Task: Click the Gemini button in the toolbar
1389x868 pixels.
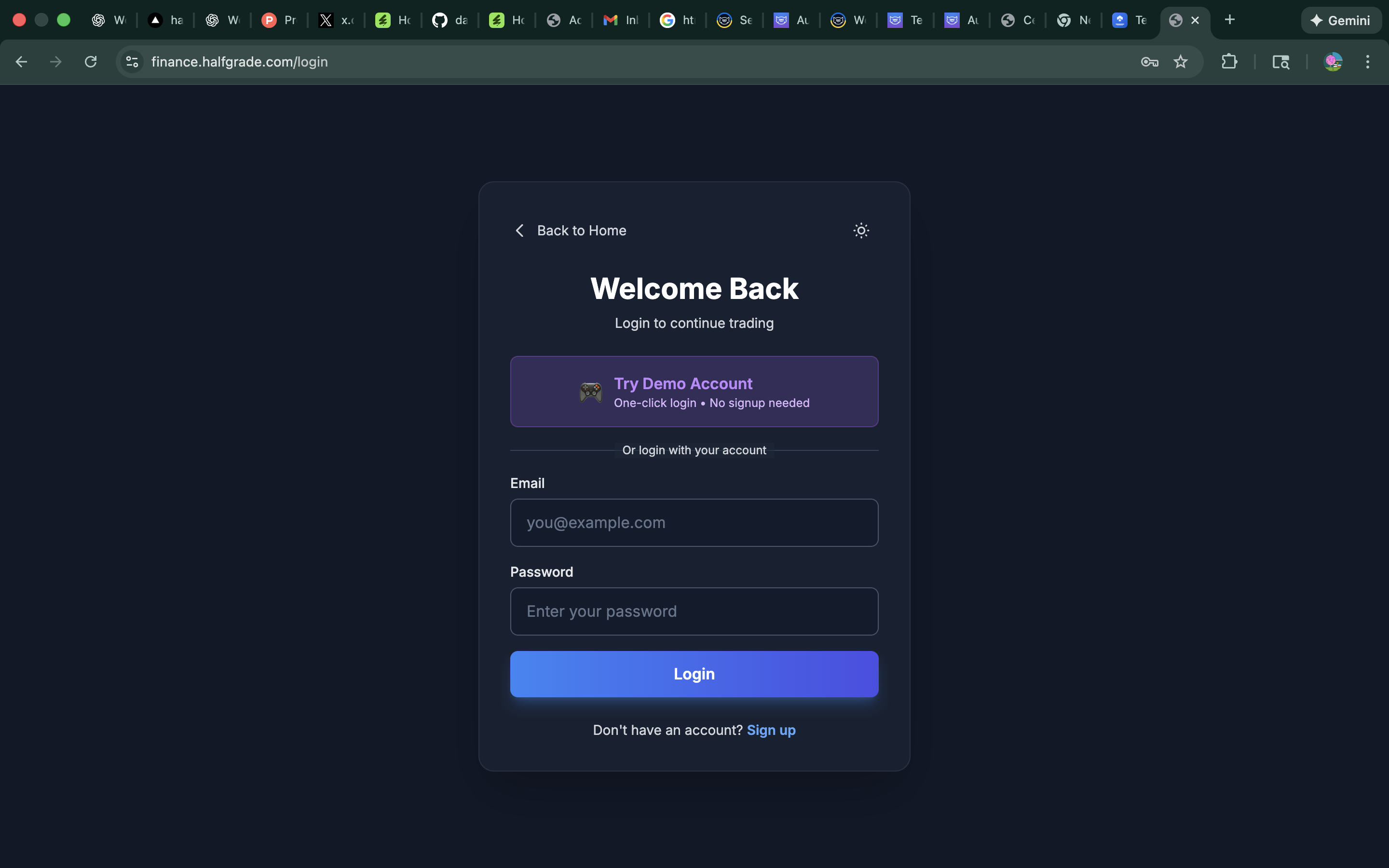Action: (x=1341, y=20)
